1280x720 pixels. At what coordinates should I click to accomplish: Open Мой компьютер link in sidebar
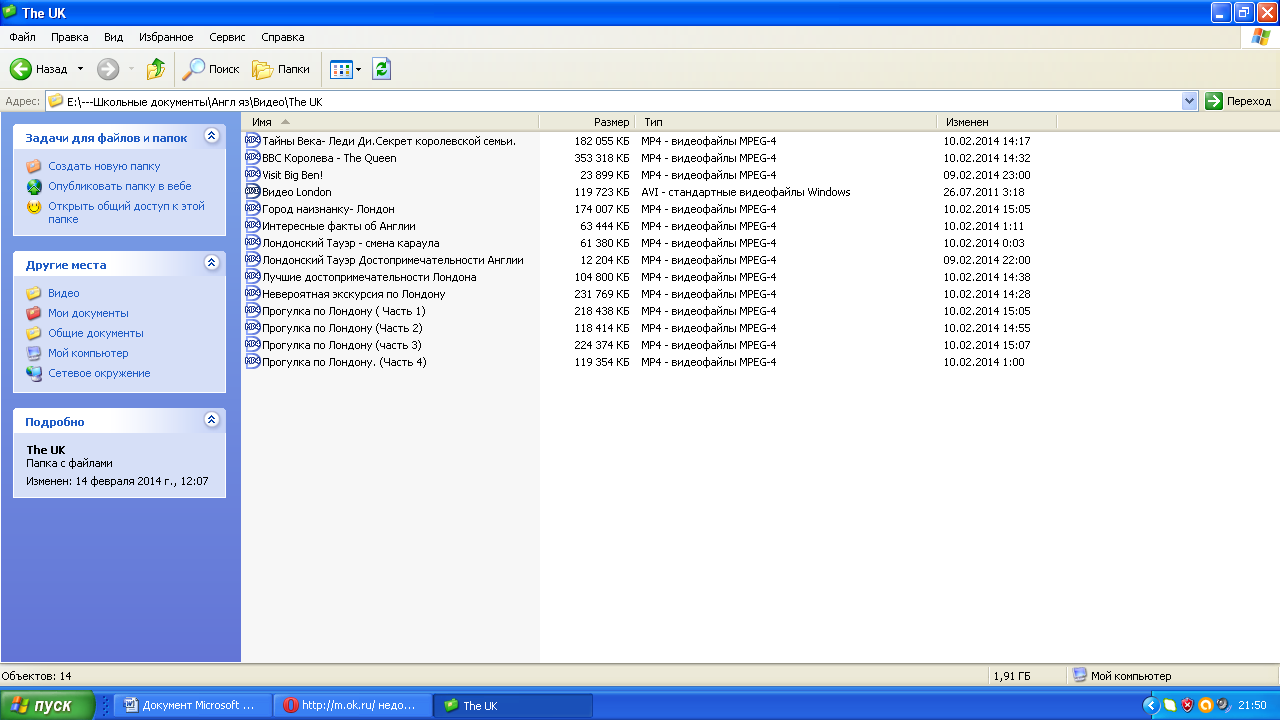[88, 353]
